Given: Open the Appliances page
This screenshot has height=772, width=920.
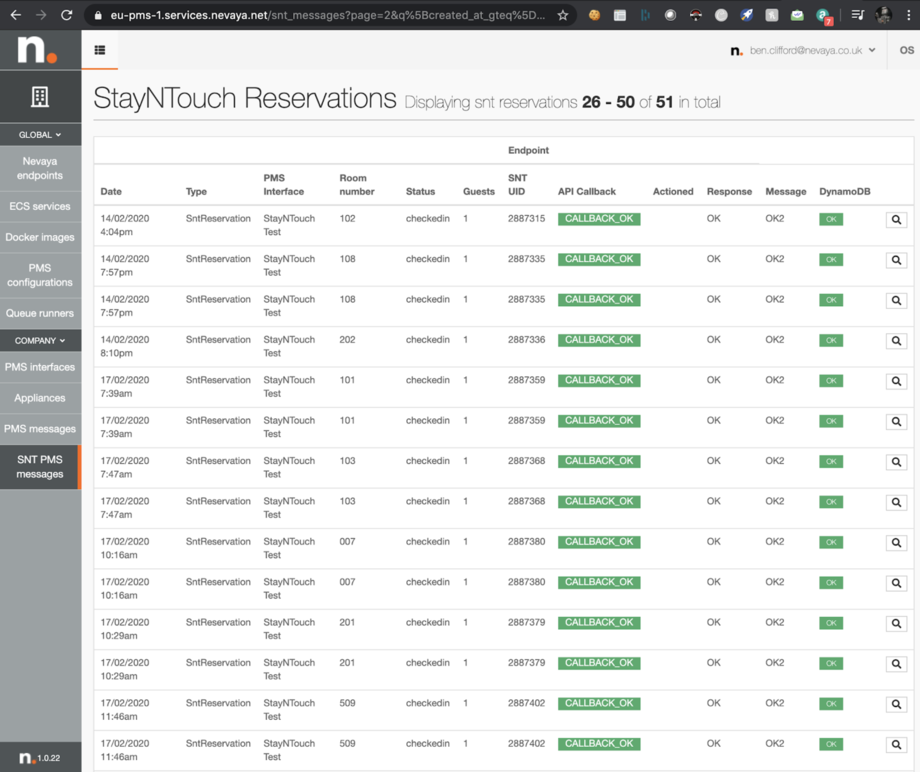Looking at the screenshot, I should tap(40, 398).
